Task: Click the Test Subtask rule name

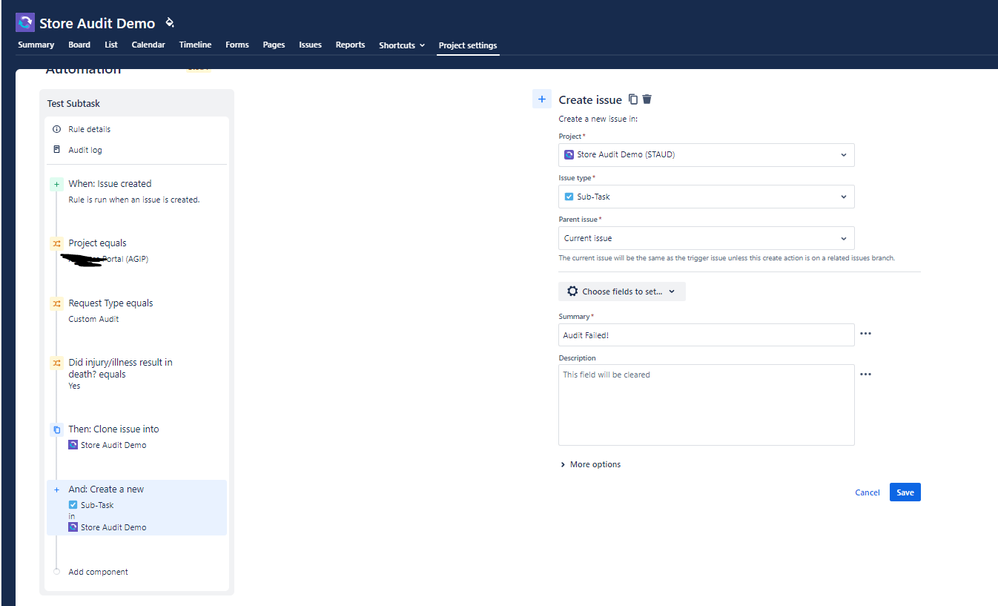Action: (x=73, y=103)
